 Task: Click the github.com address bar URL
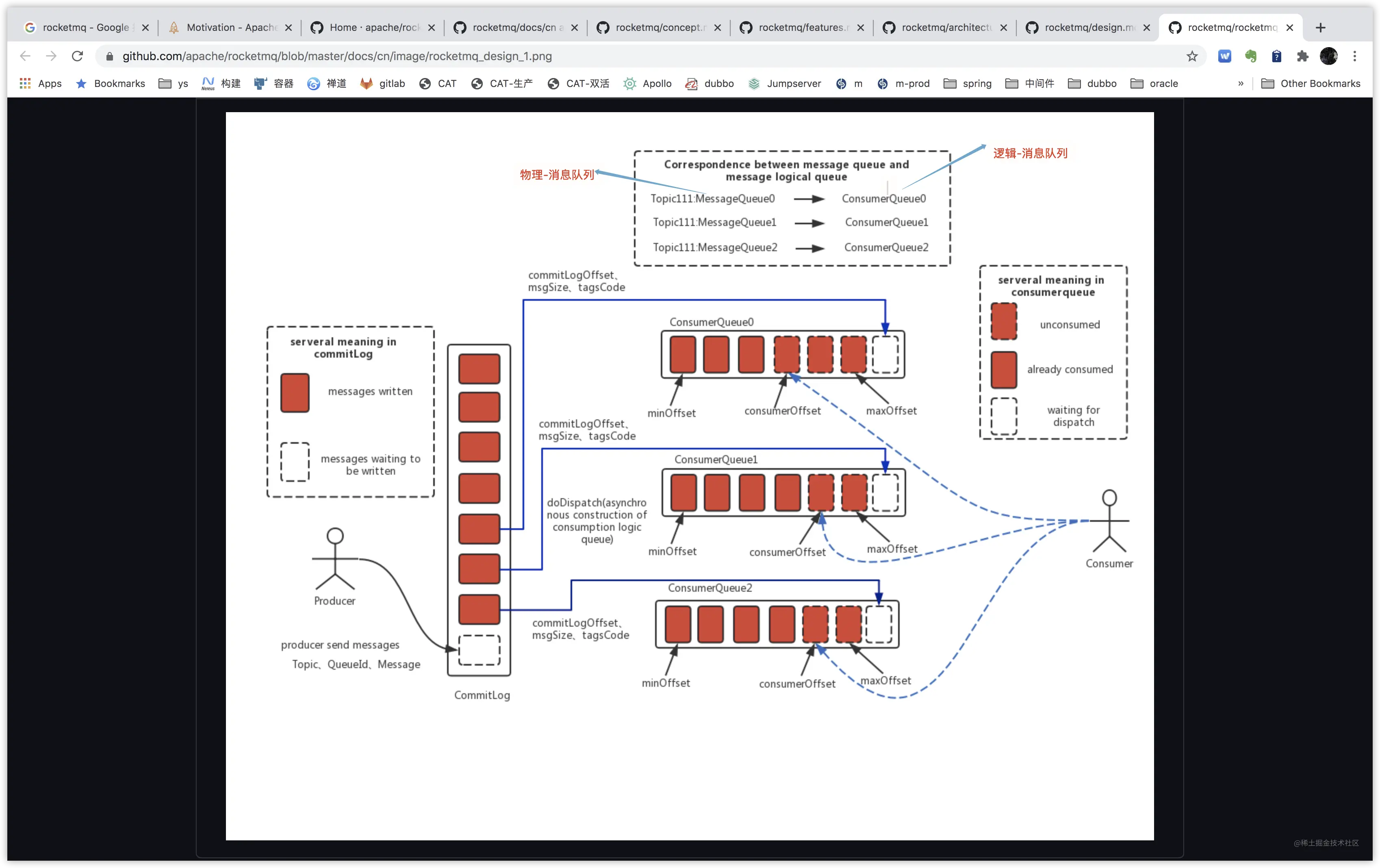tap(337, 56)
